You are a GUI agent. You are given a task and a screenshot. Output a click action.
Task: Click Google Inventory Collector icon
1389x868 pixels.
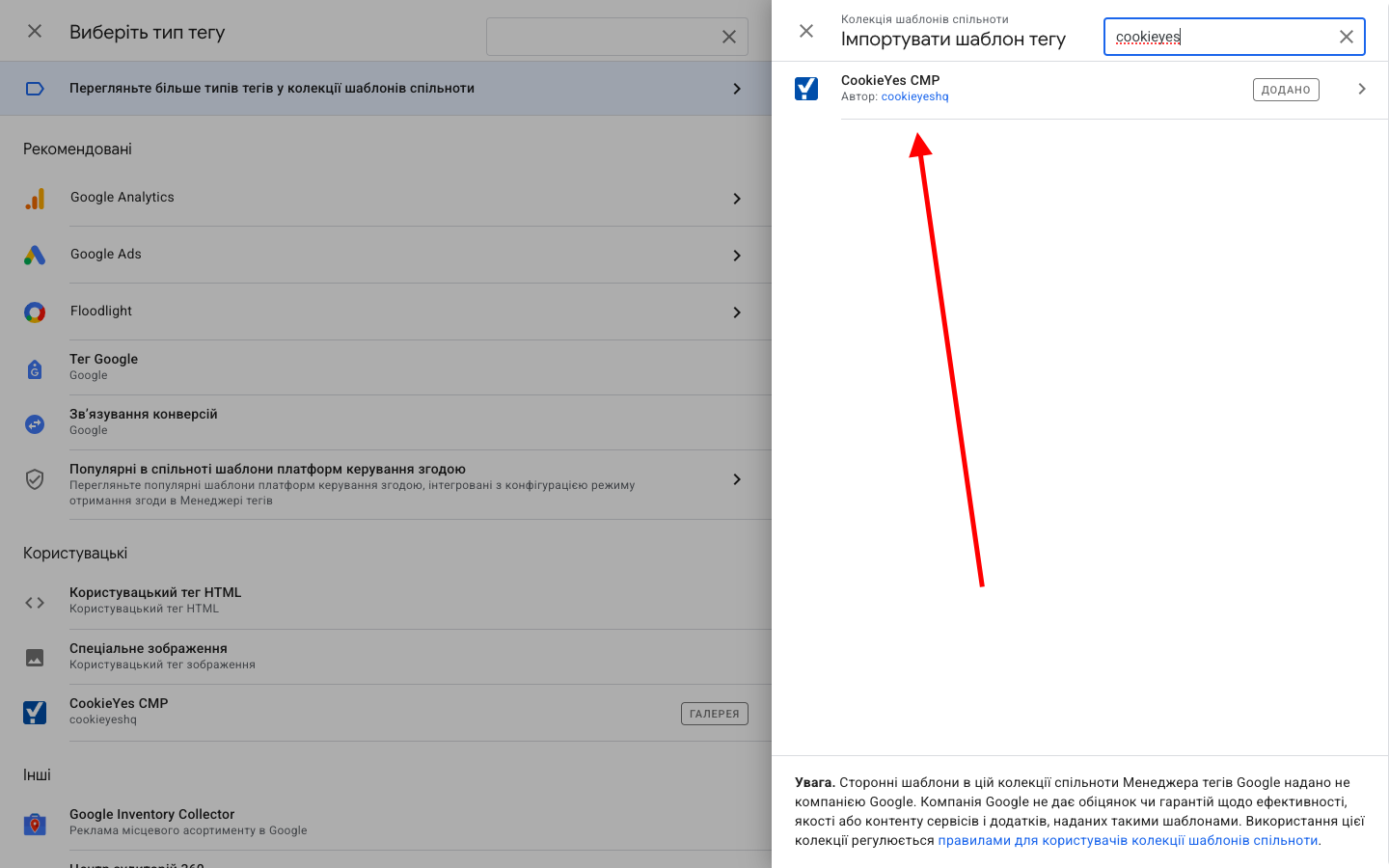pos(35,824)
